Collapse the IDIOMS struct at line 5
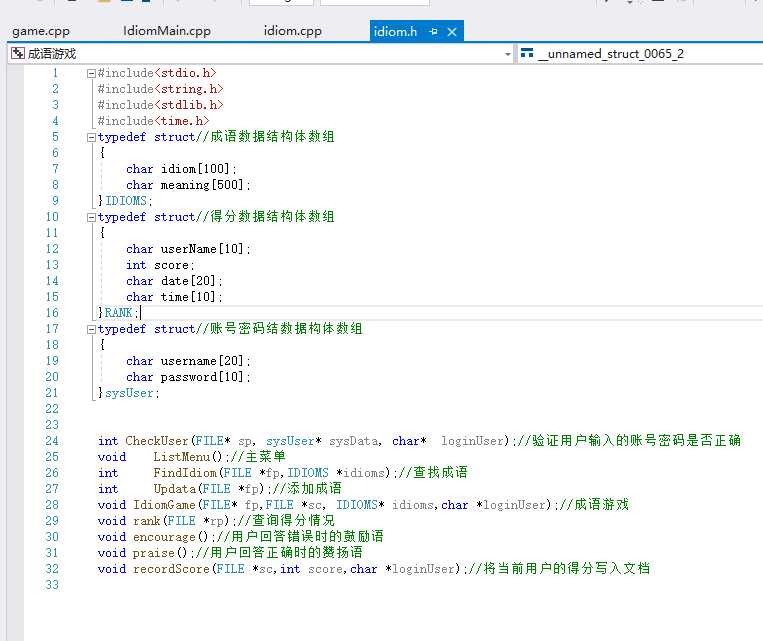Screen dimensions: 763x641 pos(91,138)
